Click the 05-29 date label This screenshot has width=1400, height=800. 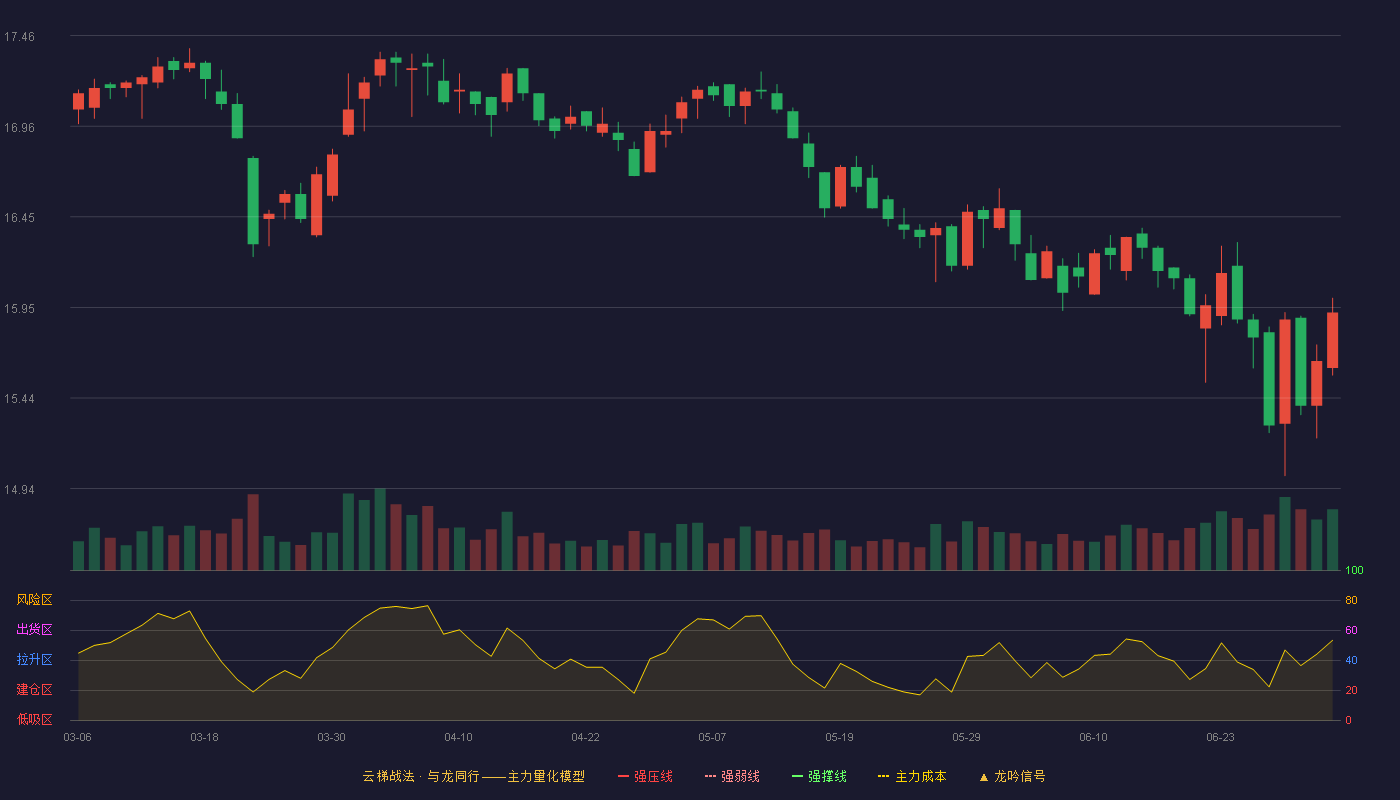(x=967, y=737)
